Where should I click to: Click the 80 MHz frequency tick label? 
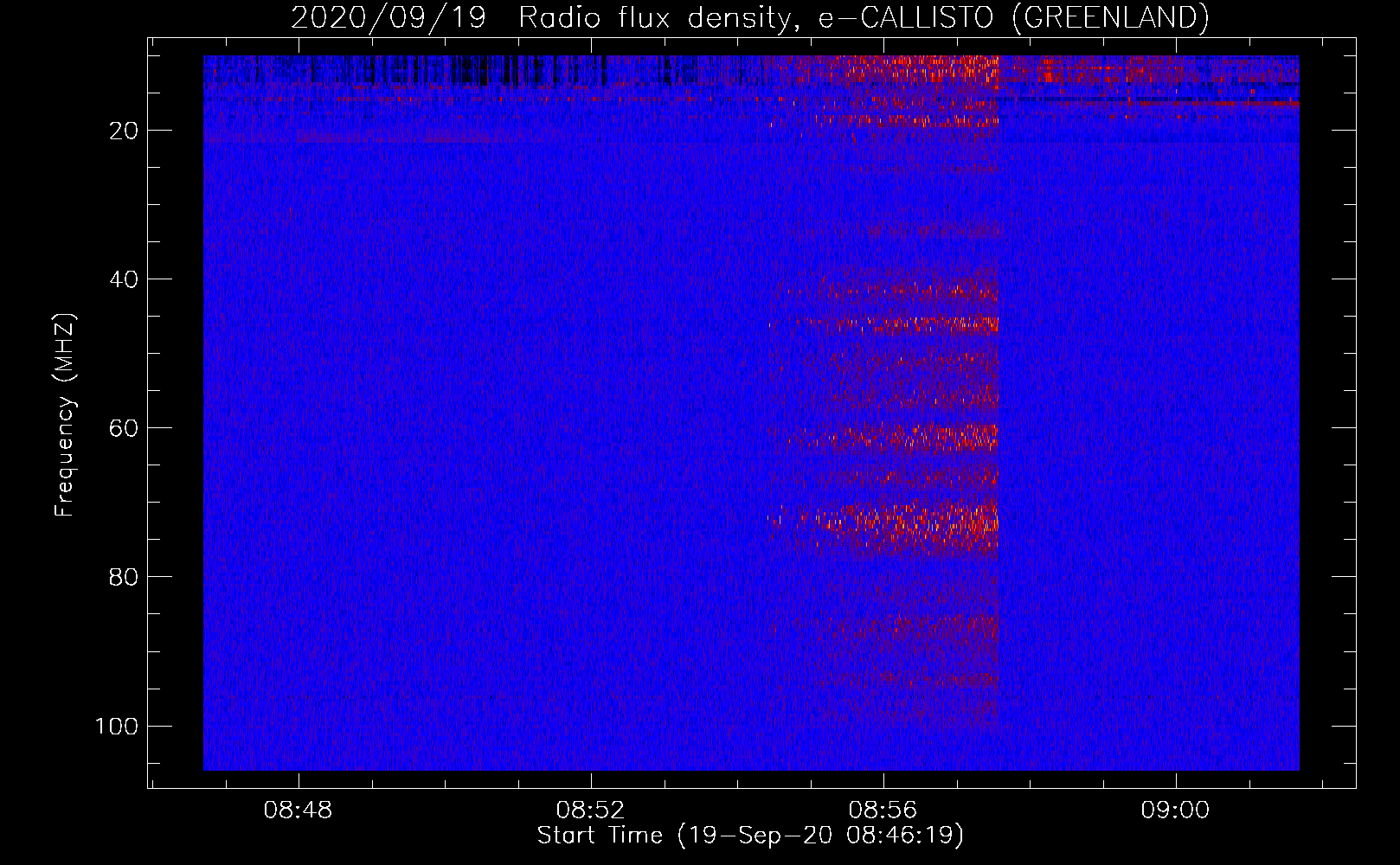124,577
